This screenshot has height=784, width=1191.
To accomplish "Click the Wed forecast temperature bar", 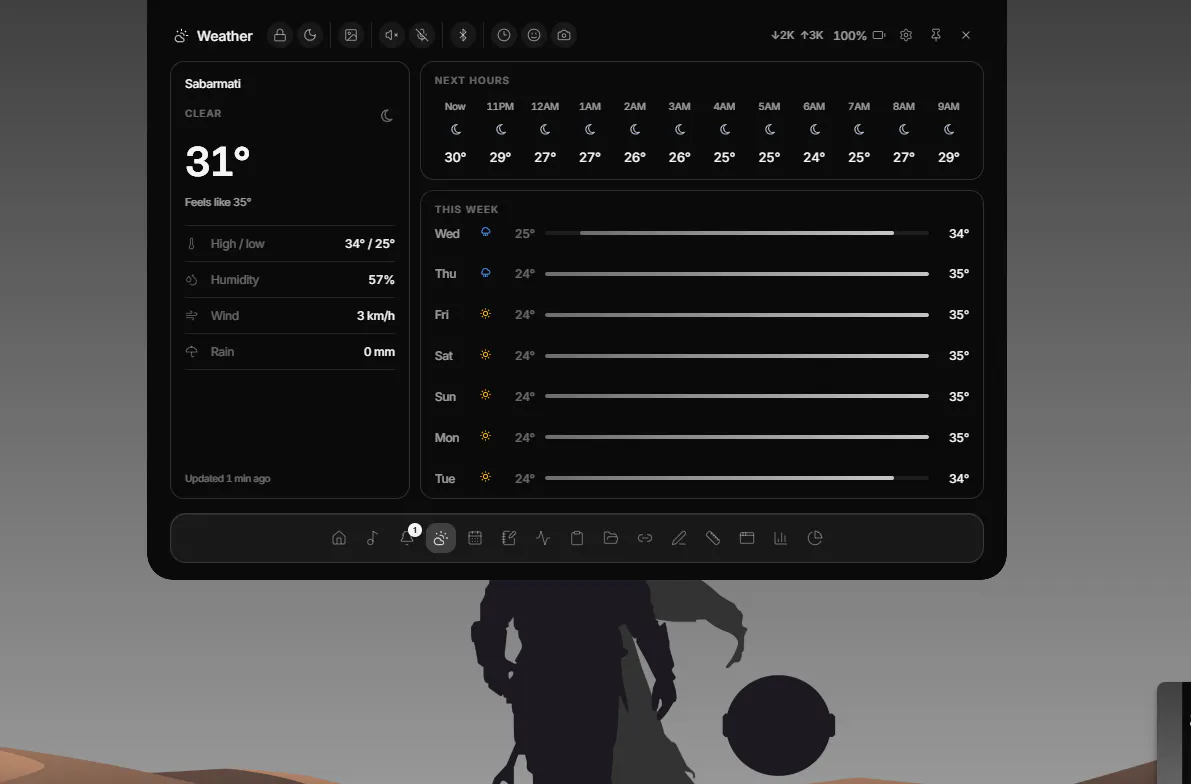I will pos(737,233).
